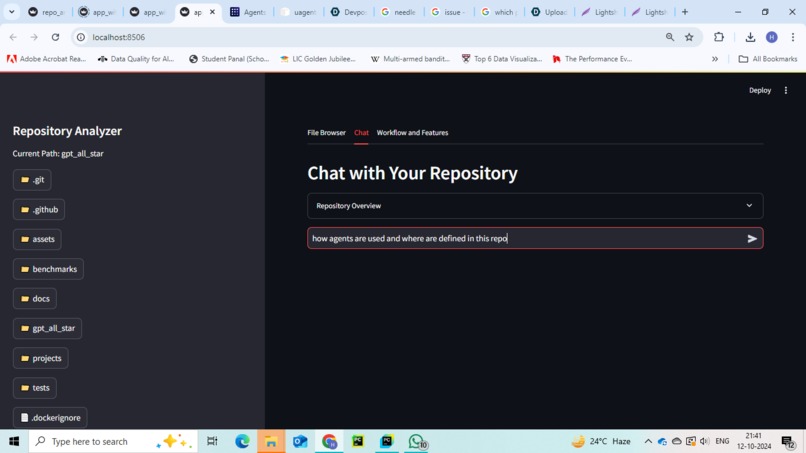The image size is (806, 453).
Task: Bookmark this page with the star icon
Action: point(689,37)
